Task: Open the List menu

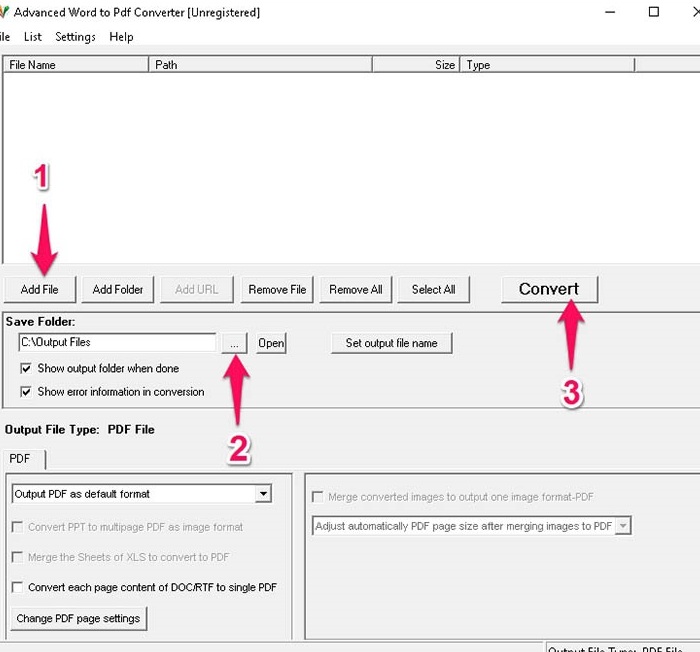Action: [x=33, y=37]
